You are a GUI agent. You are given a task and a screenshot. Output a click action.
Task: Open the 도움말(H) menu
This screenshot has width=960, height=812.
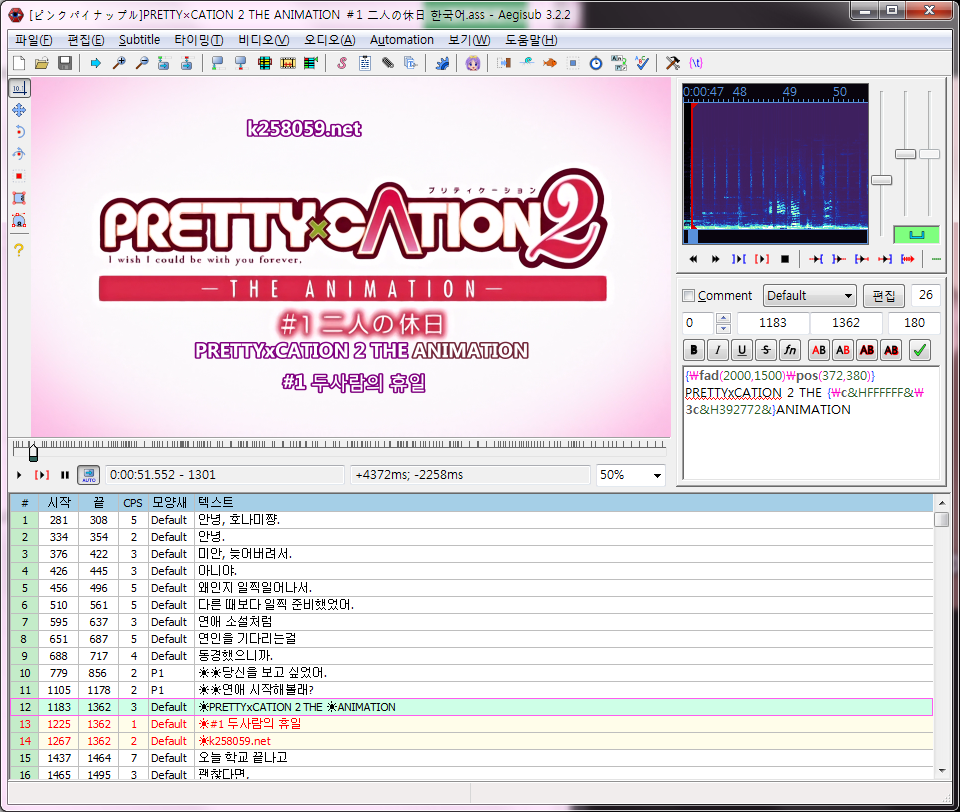pos(531,40)
